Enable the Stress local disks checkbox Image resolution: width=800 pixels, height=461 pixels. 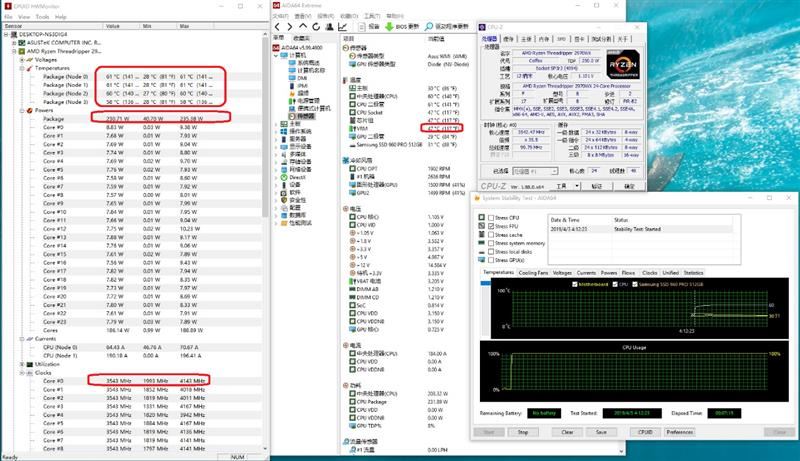point(491,252)
